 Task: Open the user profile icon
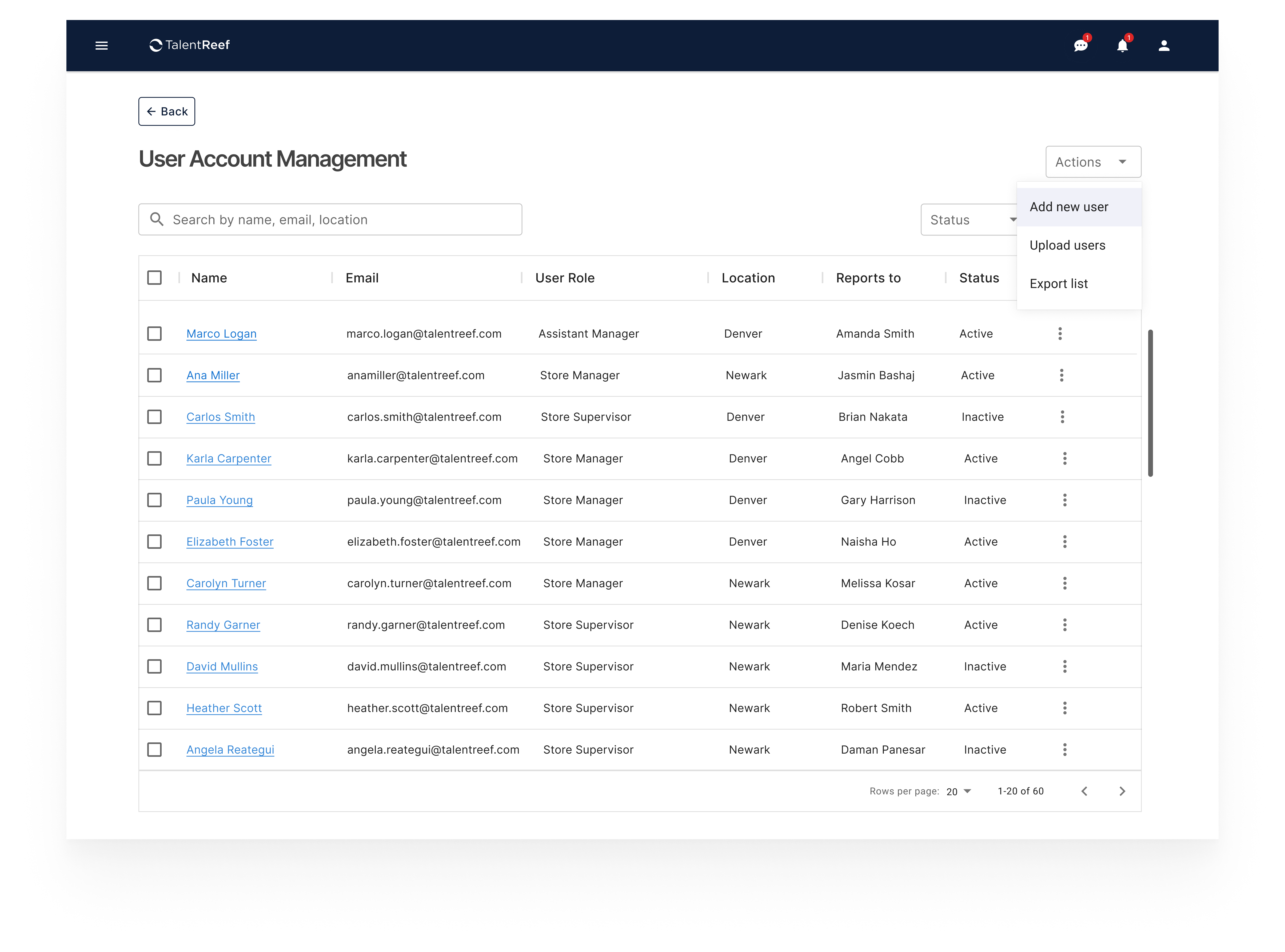point(1164,46)
